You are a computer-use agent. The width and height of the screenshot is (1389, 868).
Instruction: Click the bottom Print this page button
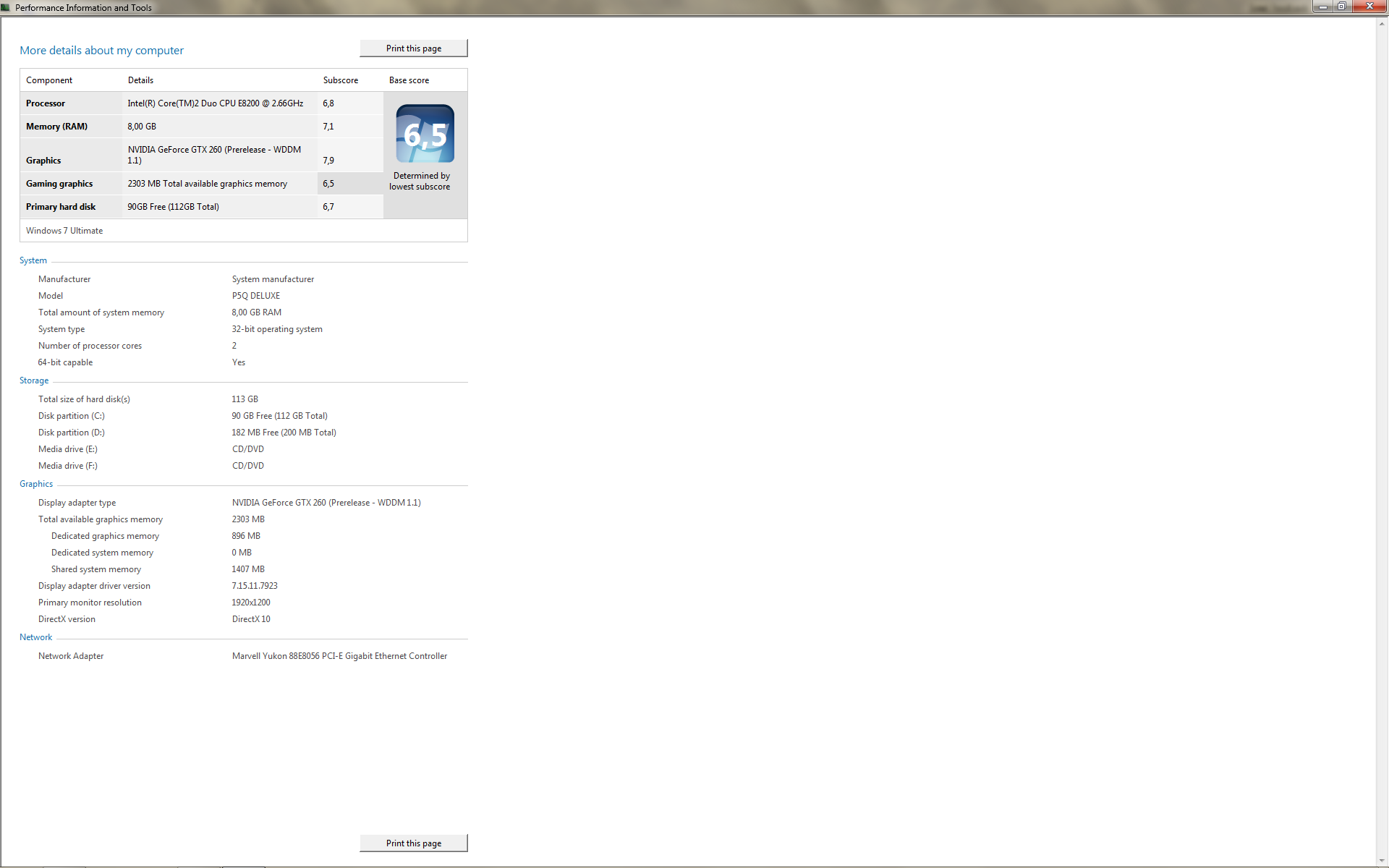click(413, 843)
